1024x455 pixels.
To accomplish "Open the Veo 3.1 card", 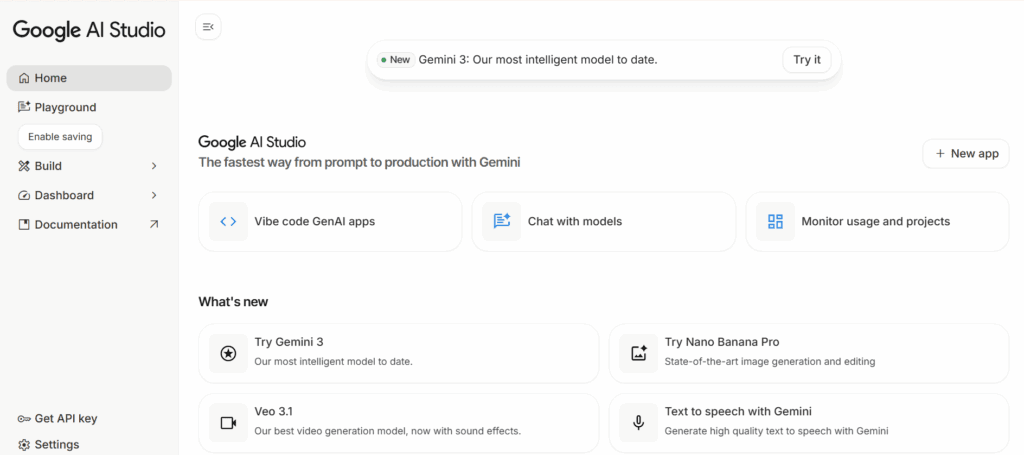I will [x=398, y=423].
